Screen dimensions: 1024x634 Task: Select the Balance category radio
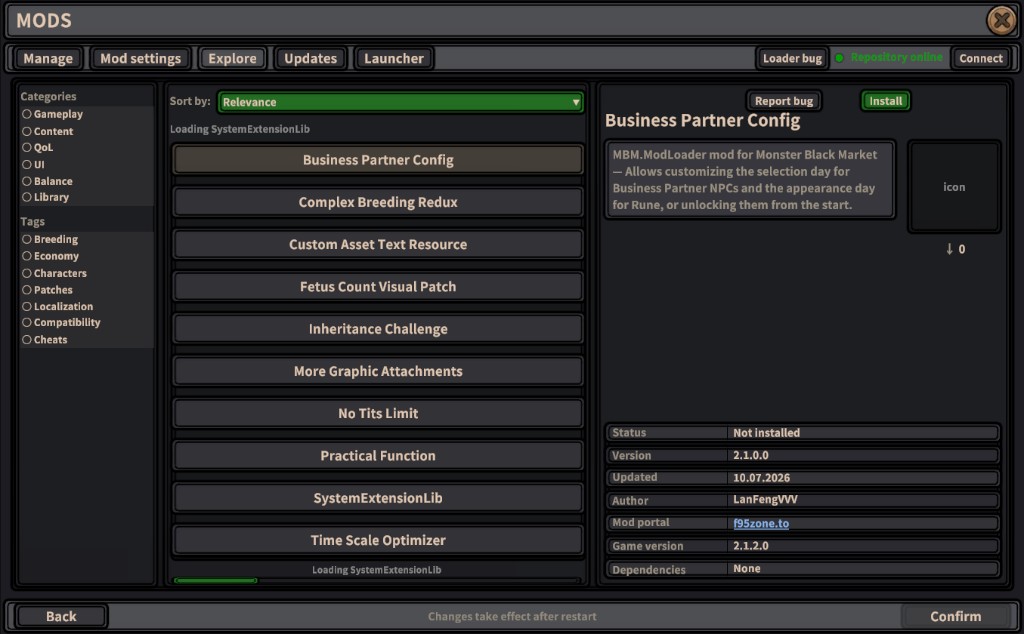pos(27,181)
